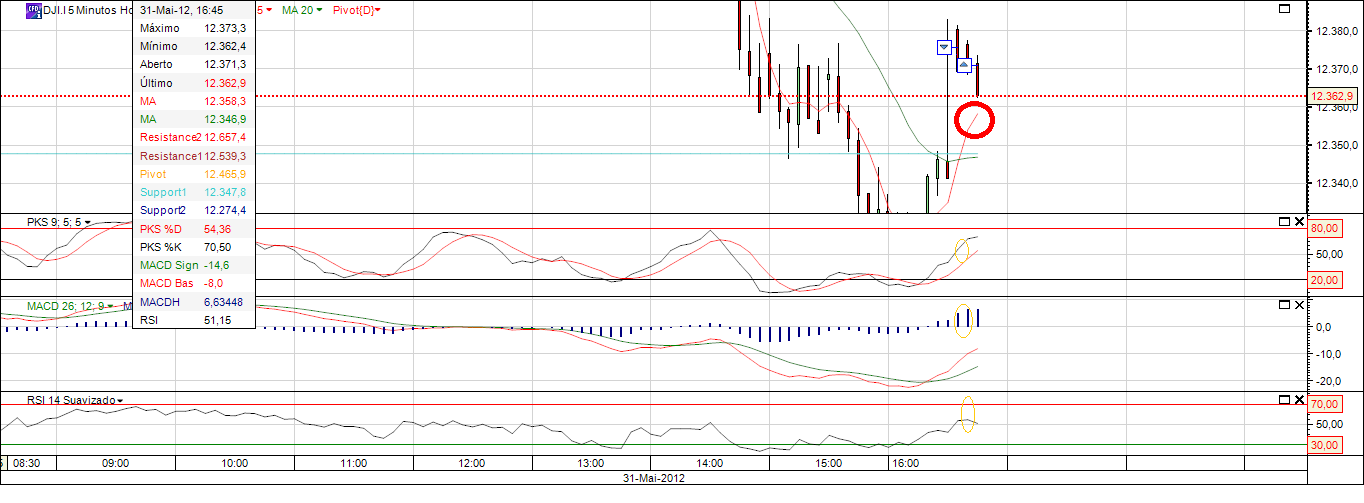Click the DJI.I 5 Minutos chart title
This screenshot has height=503, width=1364.
86,9
